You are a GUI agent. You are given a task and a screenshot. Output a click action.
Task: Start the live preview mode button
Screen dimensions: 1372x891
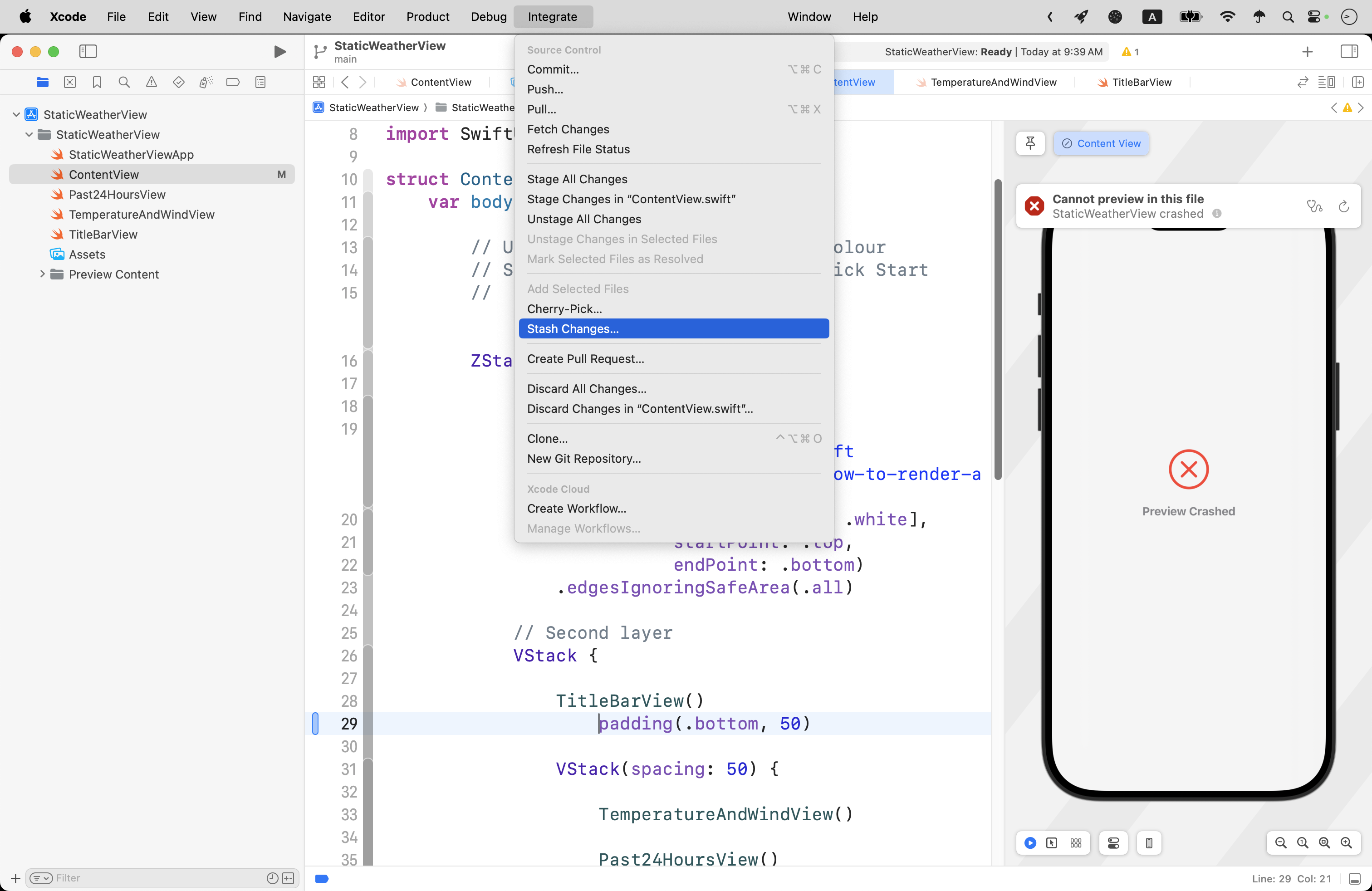coord(1030,843)
